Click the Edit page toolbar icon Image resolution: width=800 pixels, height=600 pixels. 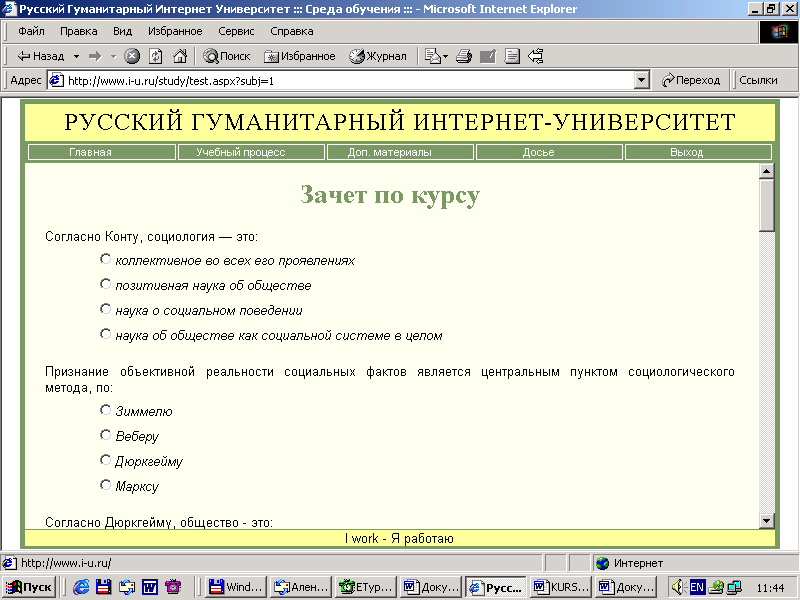(488, 56)
